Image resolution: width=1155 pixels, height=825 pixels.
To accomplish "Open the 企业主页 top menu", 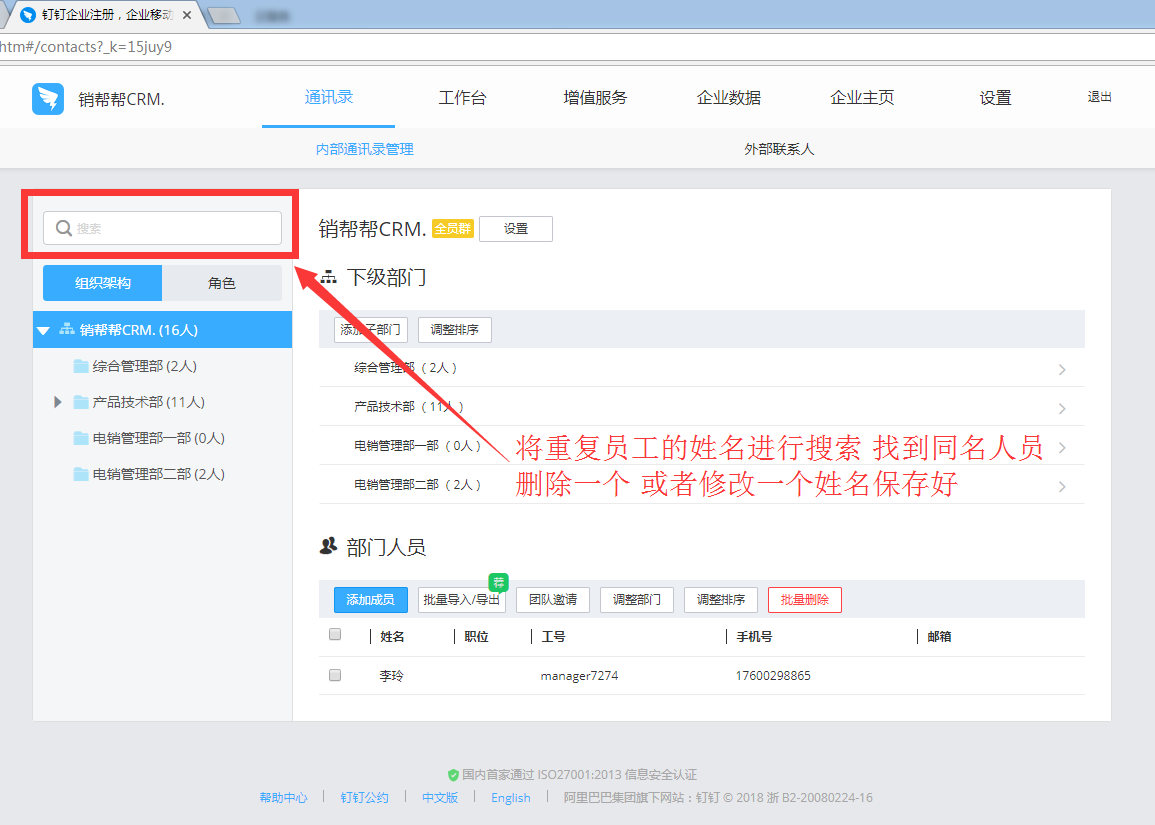I will 862,98.
